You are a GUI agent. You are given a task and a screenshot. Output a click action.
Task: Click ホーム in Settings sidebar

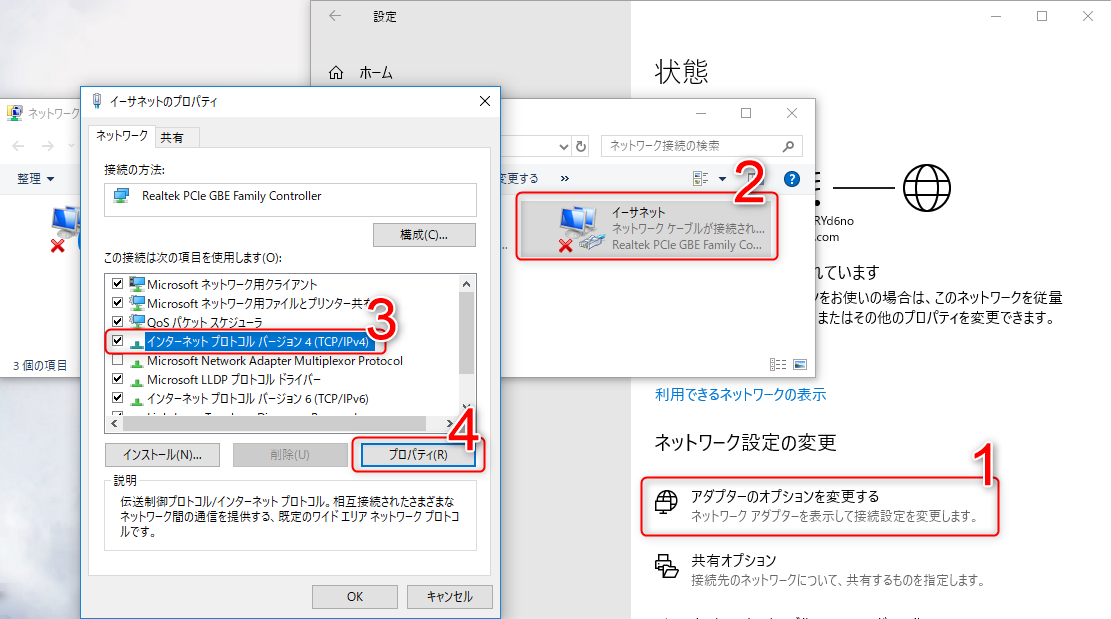tap(376, 72)
